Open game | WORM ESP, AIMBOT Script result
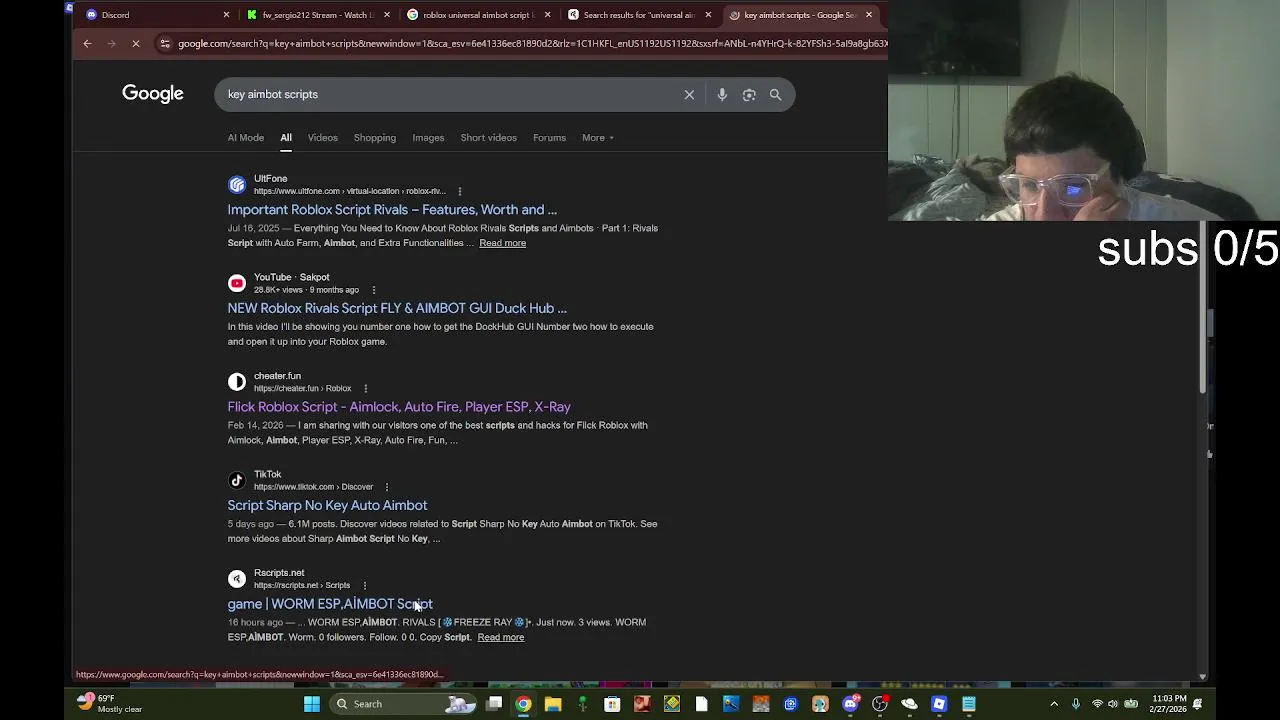The height and width of the screenshot is (720, 1280). (330, 604)
